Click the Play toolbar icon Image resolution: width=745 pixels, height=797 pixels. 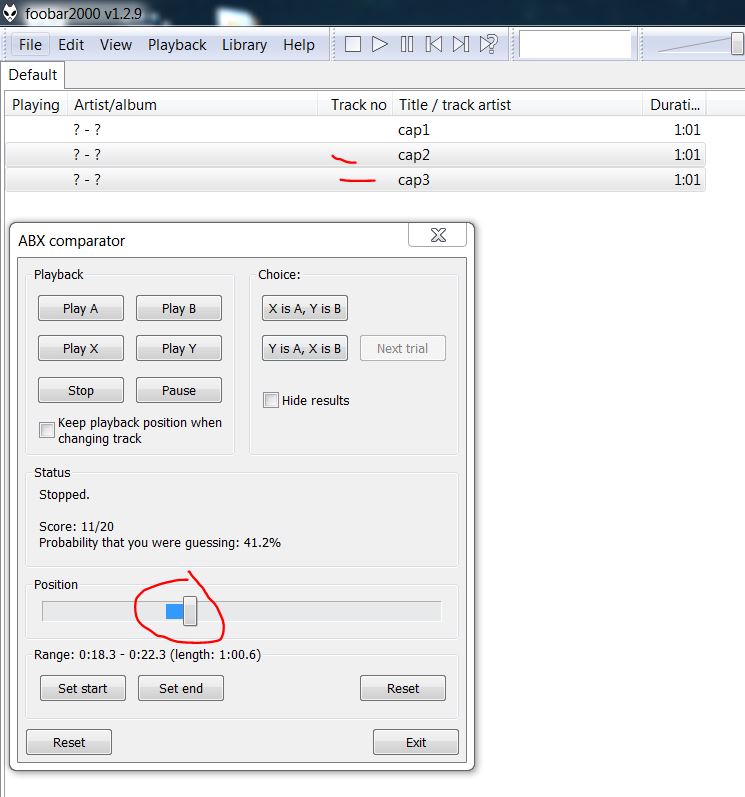tap(380, 44)
